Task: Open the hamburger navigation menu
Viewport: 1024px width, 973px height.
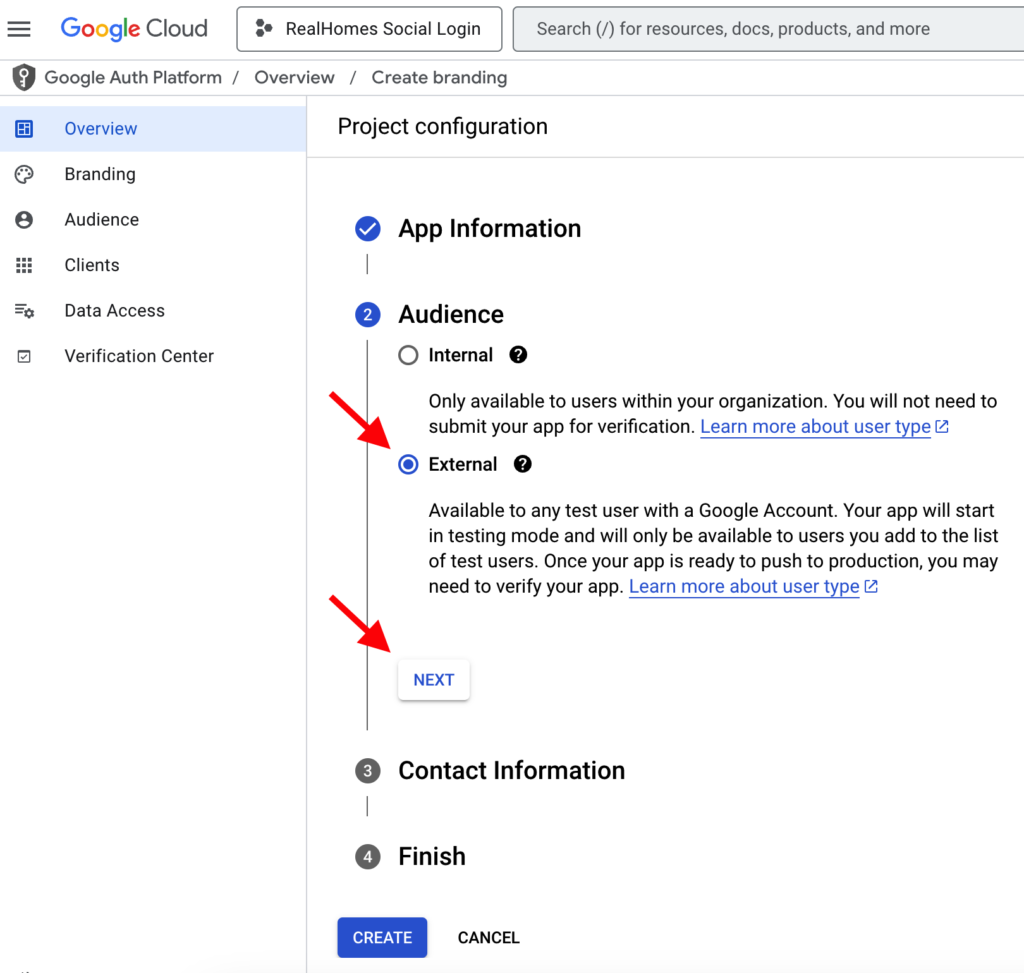Action: pos(19,29)
